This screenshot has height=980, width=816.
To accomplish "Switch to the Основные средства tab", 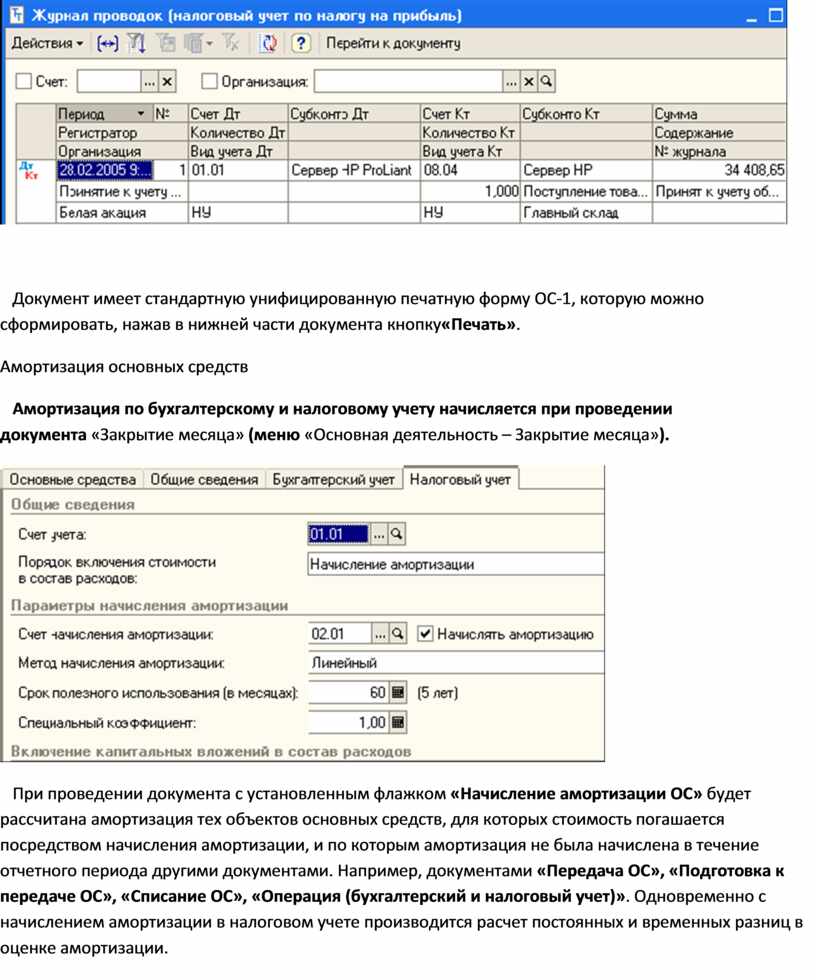I will (x=72, y=479).
